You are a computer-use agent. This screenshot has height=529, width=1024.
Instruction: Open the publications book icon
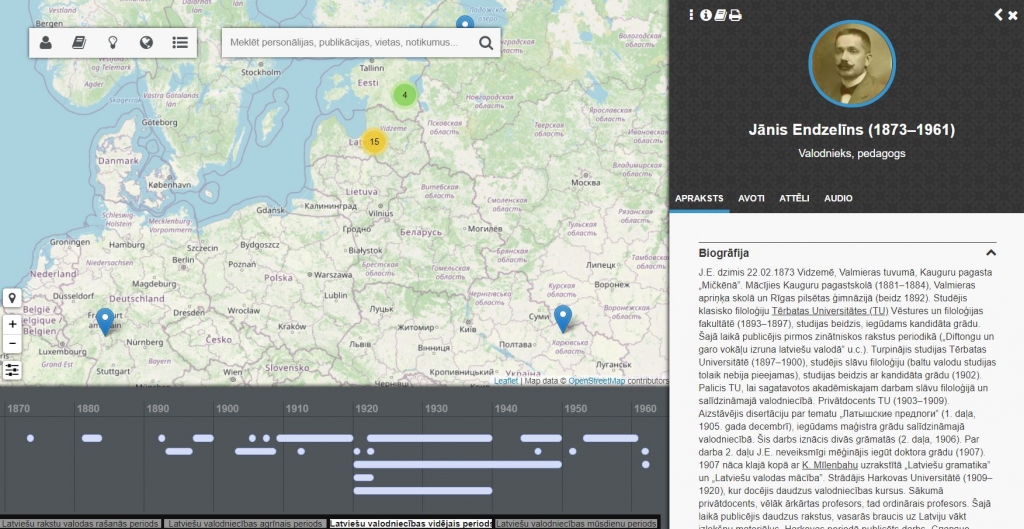[80, 42]
